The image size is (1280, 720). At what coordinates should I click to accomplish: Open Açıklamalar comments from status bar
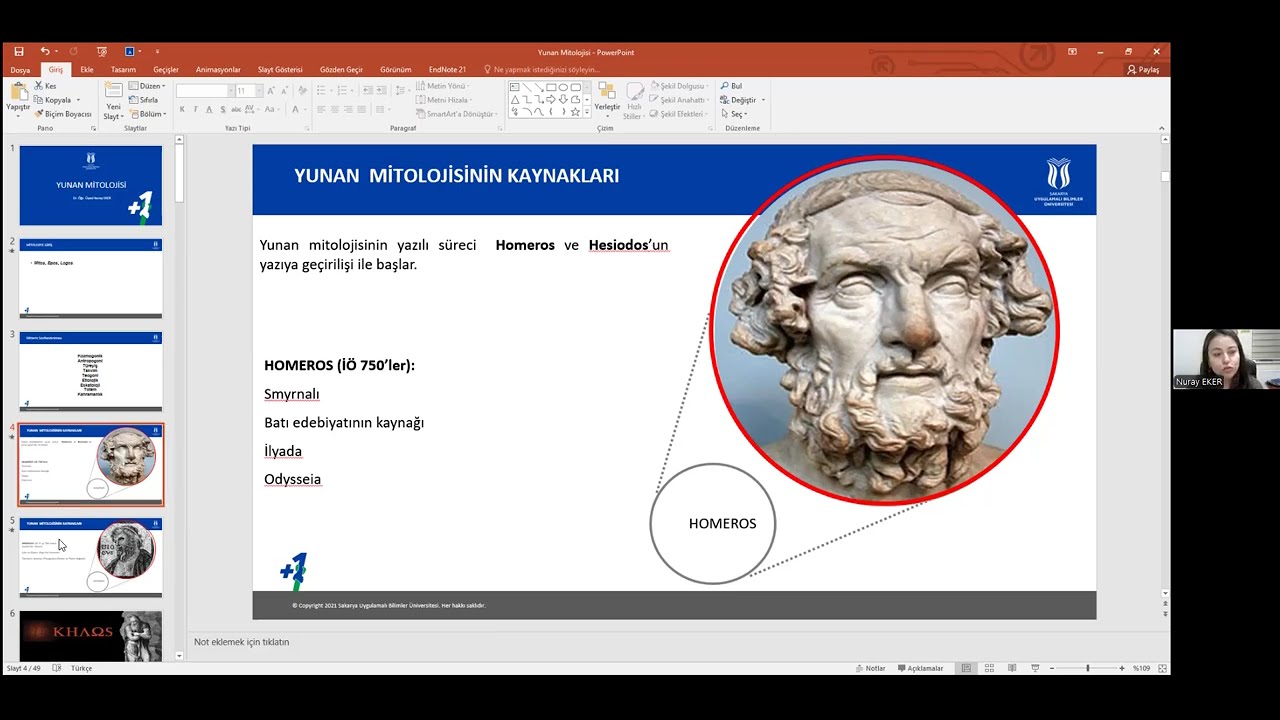921,668
